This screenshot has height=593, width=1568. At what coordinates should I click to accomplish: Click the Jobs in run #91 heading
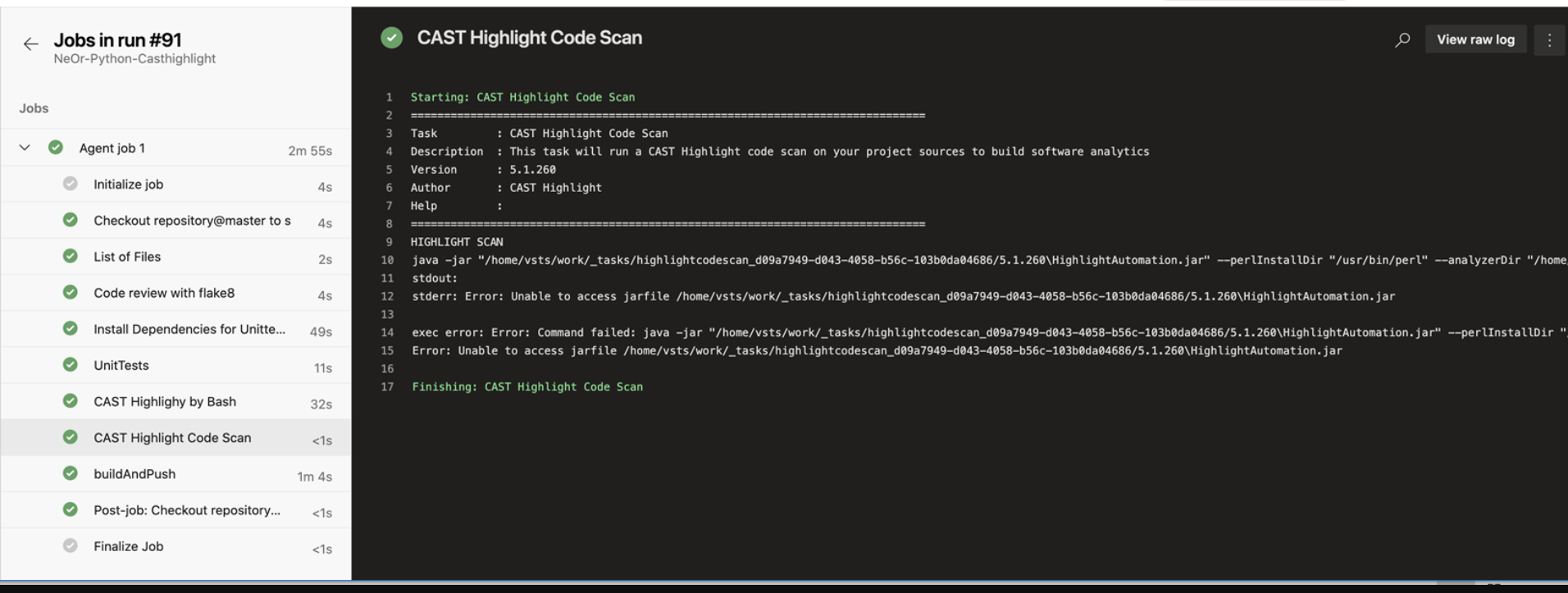tap(118, 40)
